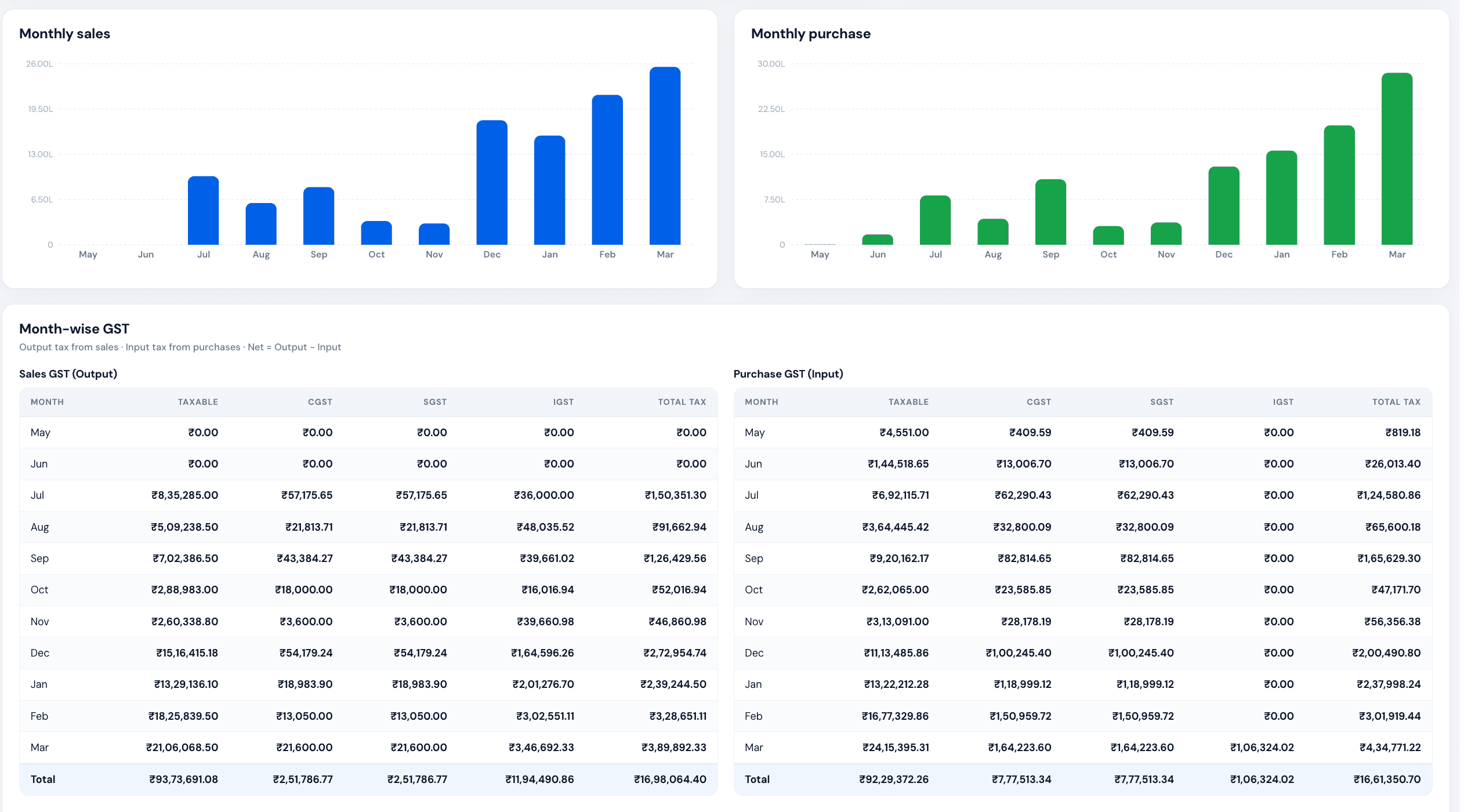1464x812 pixels.
Task: Click MONTH header in Purchase GST table
Action: (x=762, y=402)
